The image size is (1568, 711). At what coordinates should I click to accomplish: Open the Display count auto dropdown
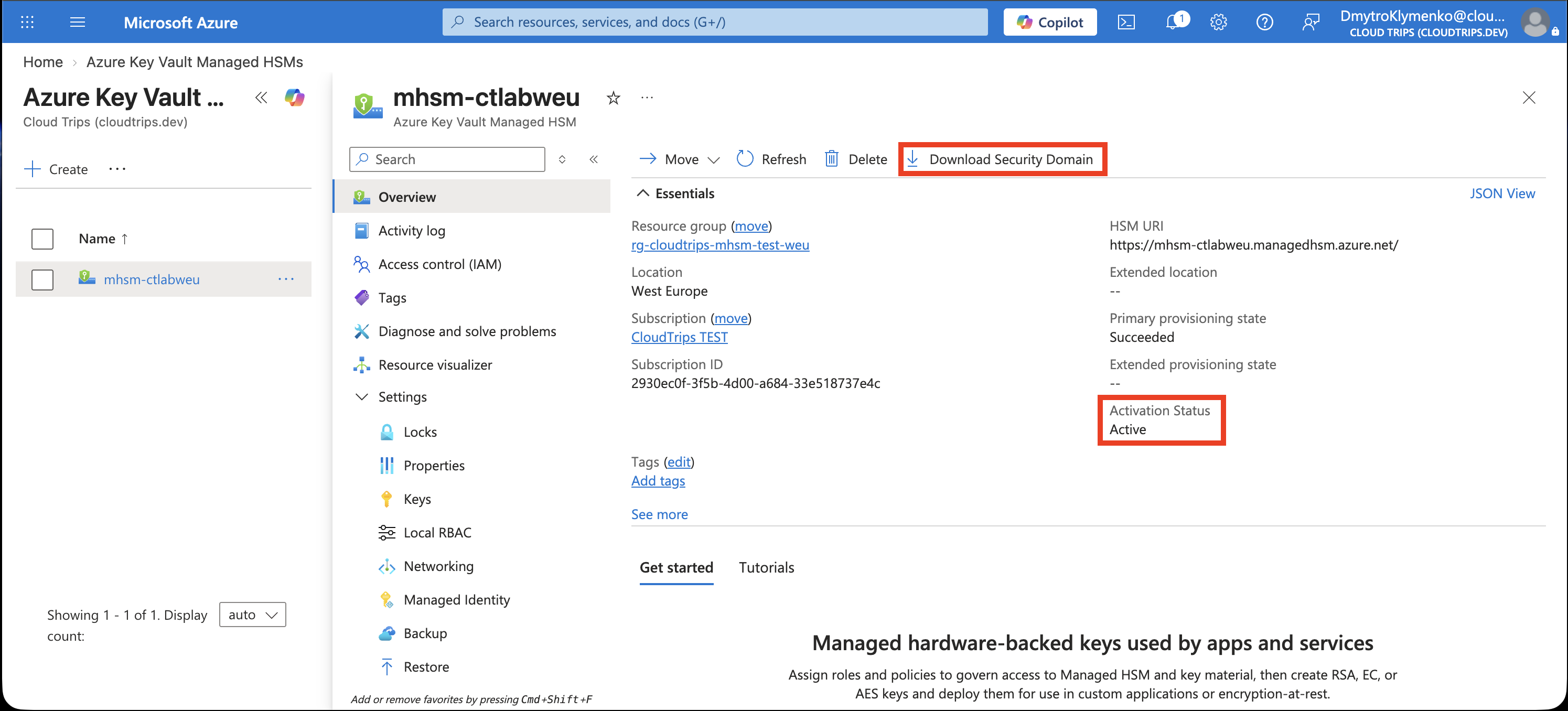[253, 615]
